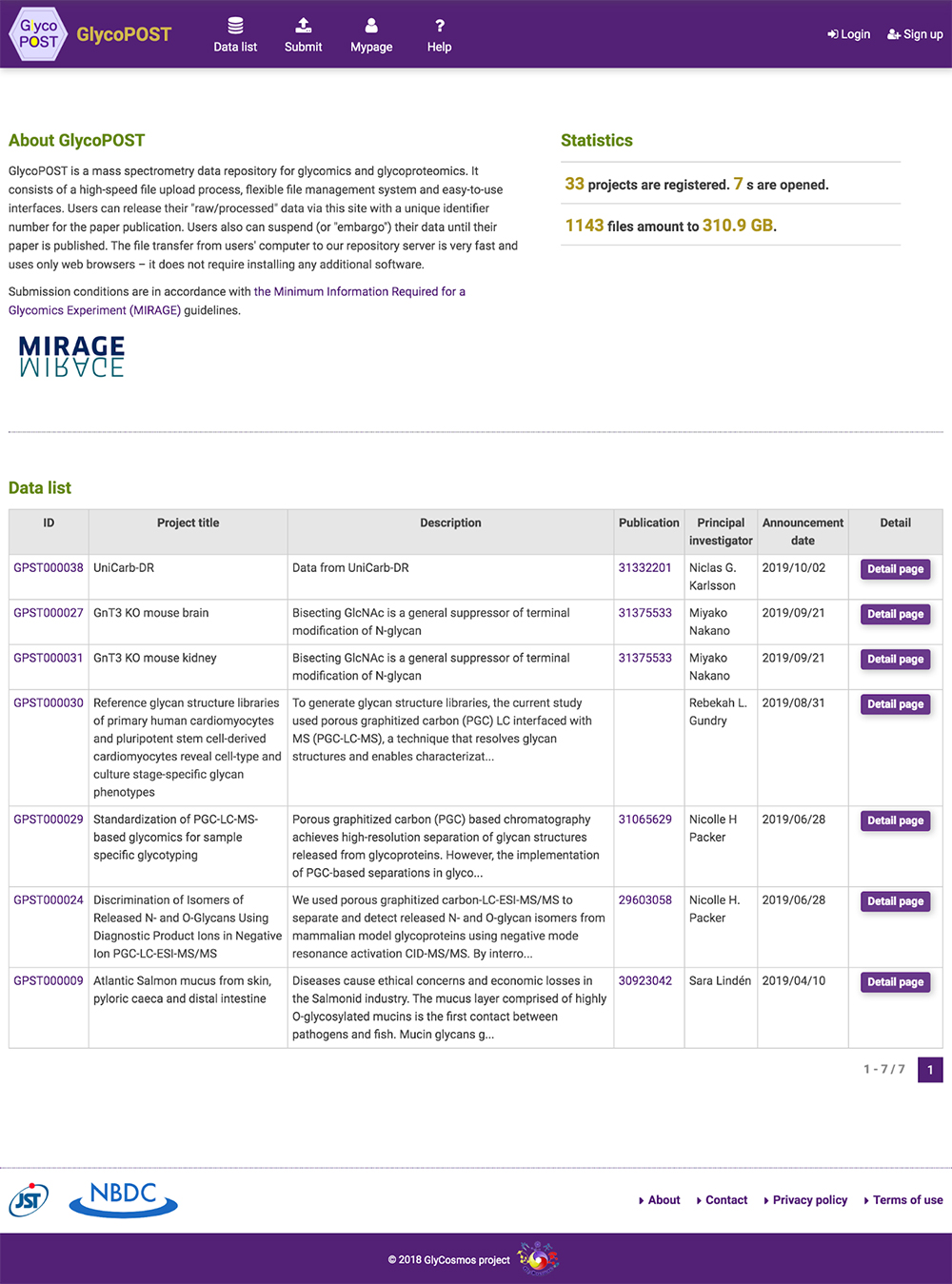Open the Data list database icon
The width and height of the screenshot is (952, 1284).
click(x=235, y=25)
